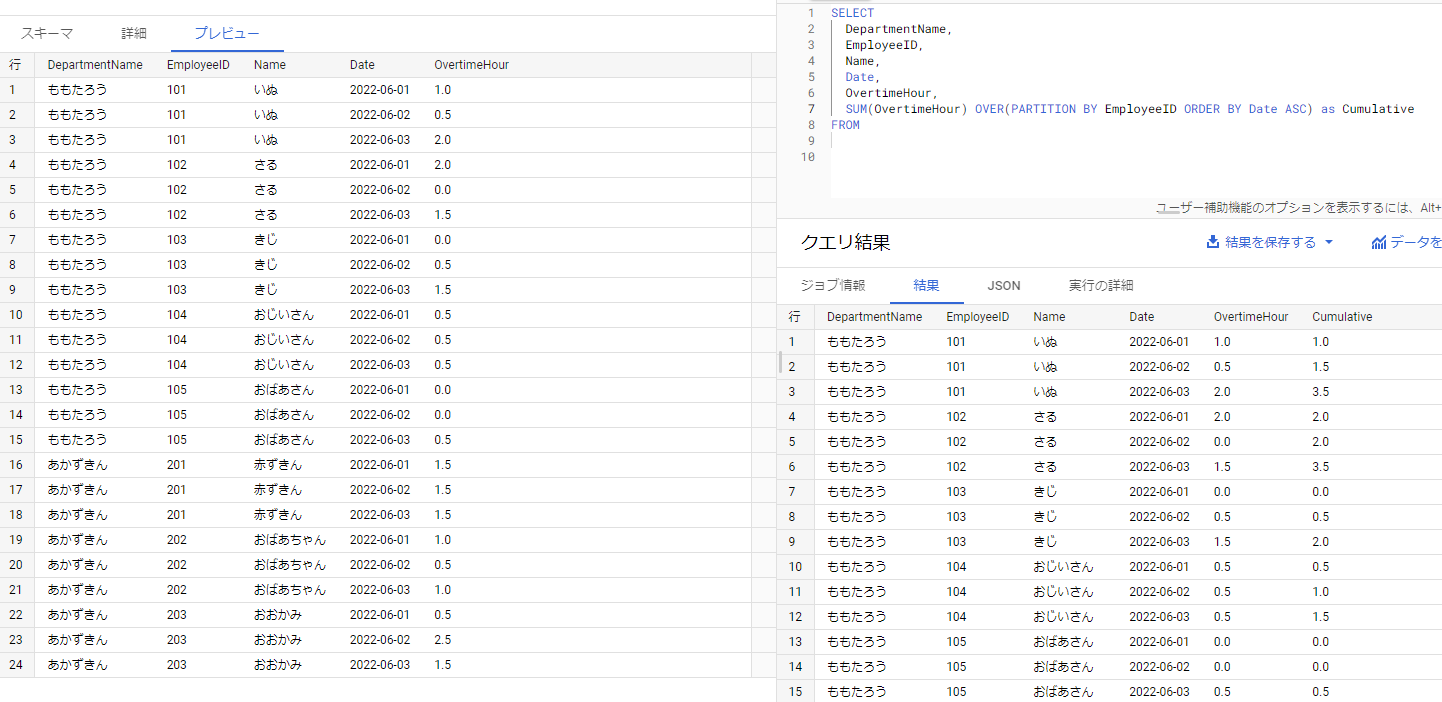The width and height of the screenshot is (1442, 702).
Task: Click the DepartmentName header in preview table
Action: click(x=95, y=65)
